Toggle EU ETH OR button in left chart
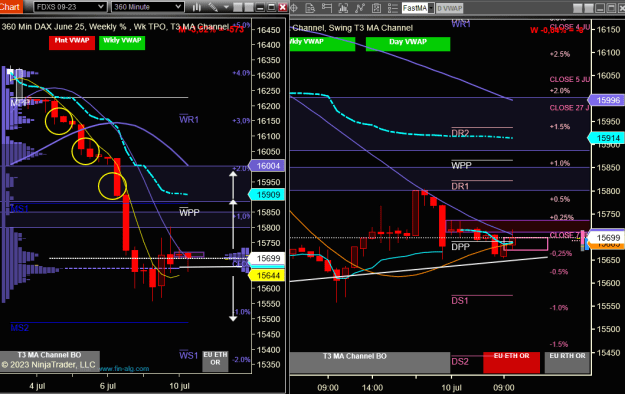Viewport: 625px width, 394px height. click(x=215, y=361)
